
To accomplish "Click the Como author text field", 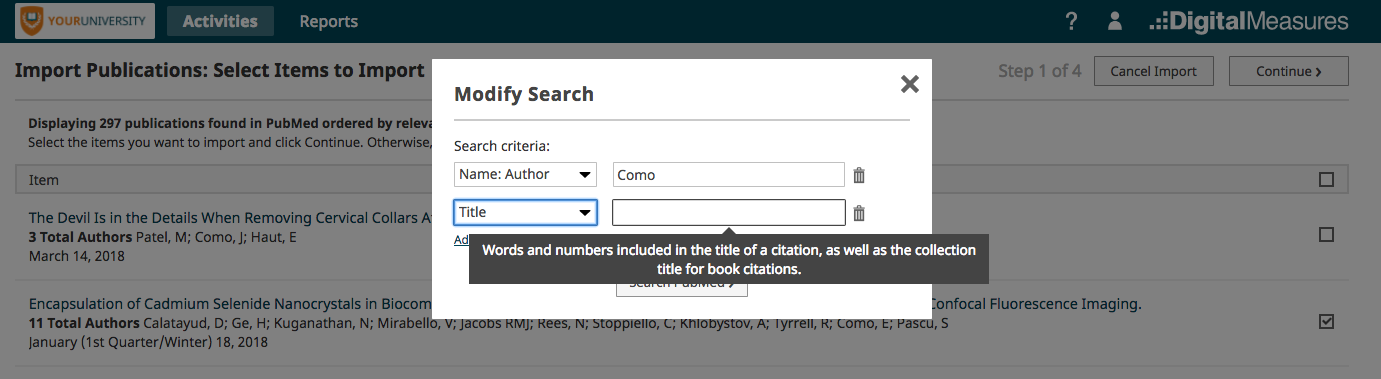I will click(729, 175).
